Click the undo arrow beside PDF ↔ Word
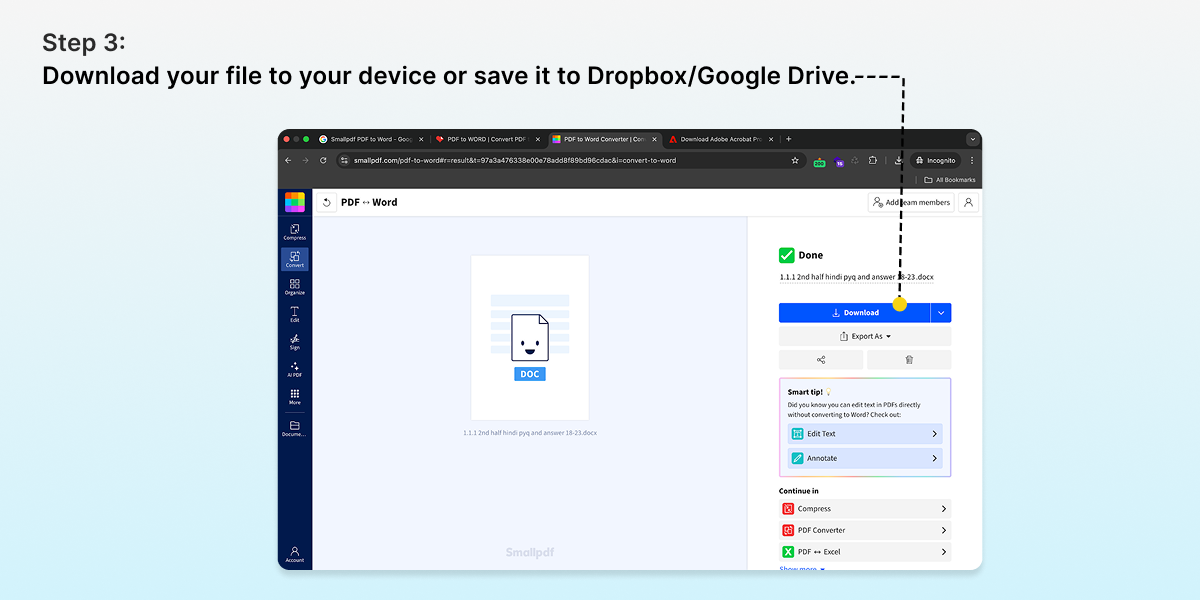The image size is (1200, 600). [327, 203]
